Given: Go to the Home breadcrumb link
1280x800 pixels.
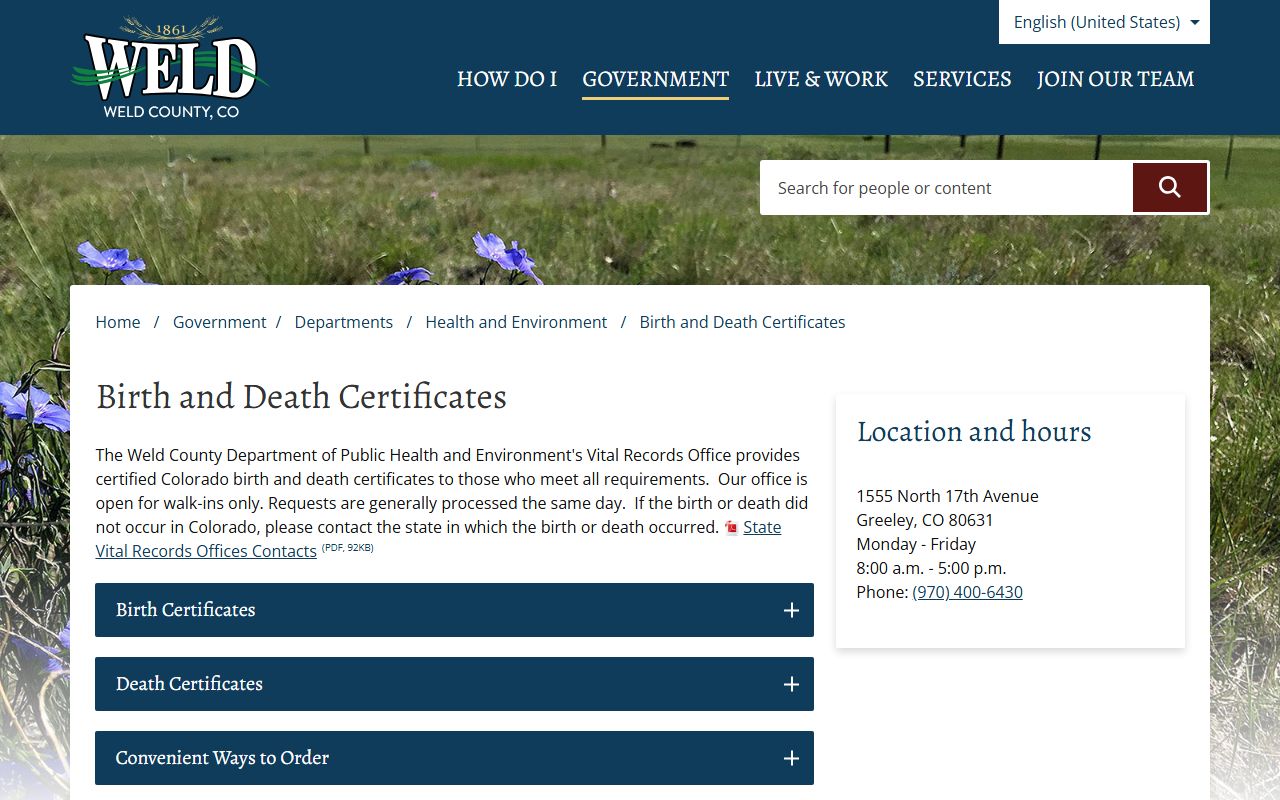Looking at the screenshot, I should (x=118, y=322).
